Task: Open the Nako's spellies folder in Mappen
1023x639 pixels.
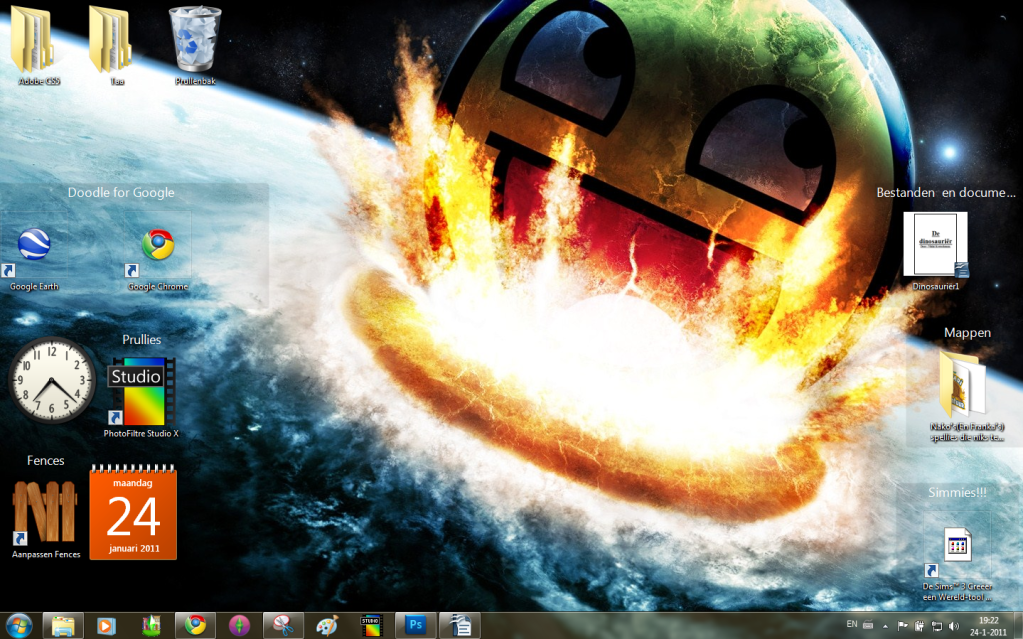Action: tap(967, 396)
